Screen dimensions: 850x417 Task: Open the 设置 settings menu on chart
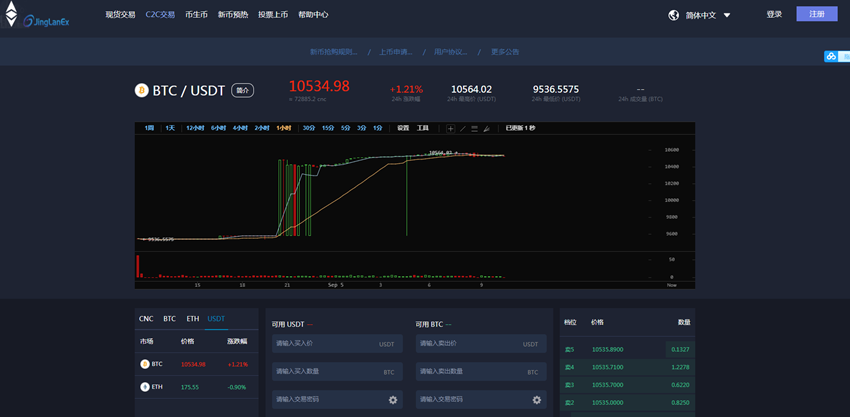(403, 128)
